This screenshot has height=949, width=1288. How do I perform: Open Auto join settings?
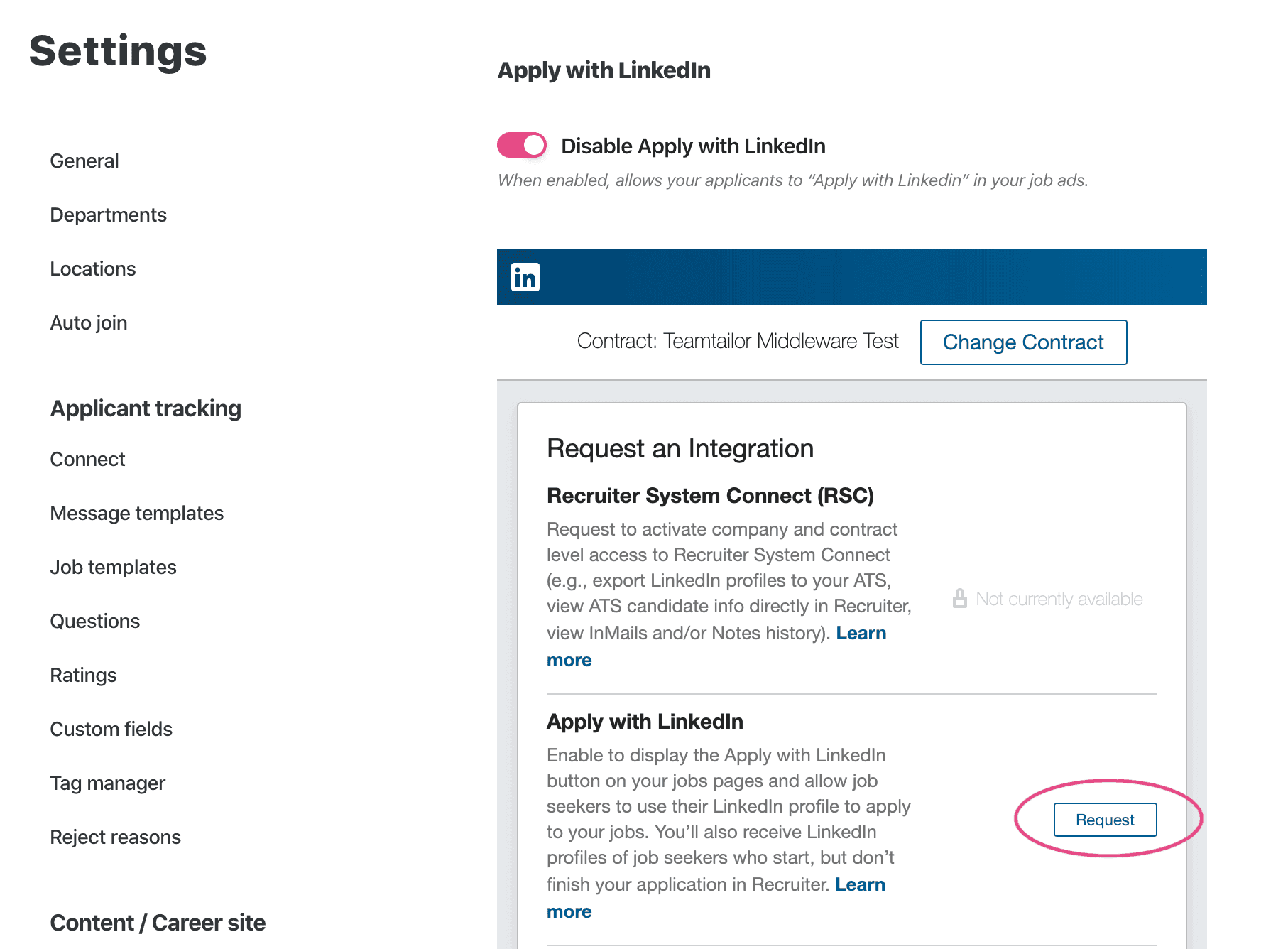(89, 323)
